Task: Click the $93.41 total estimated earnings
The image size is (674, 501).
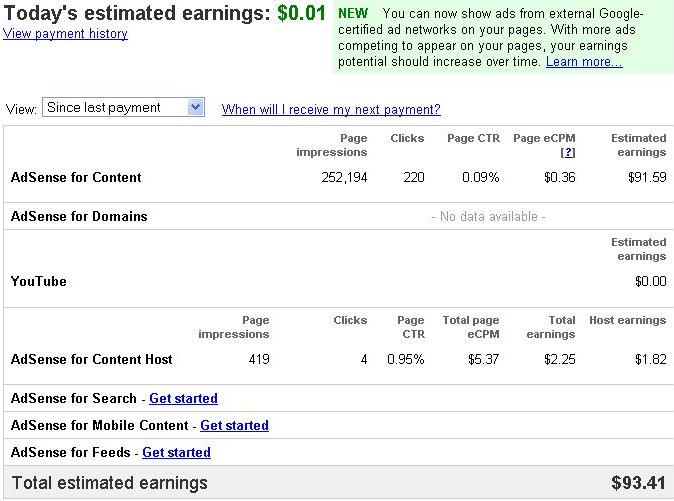Action: [x=638, y=484]
